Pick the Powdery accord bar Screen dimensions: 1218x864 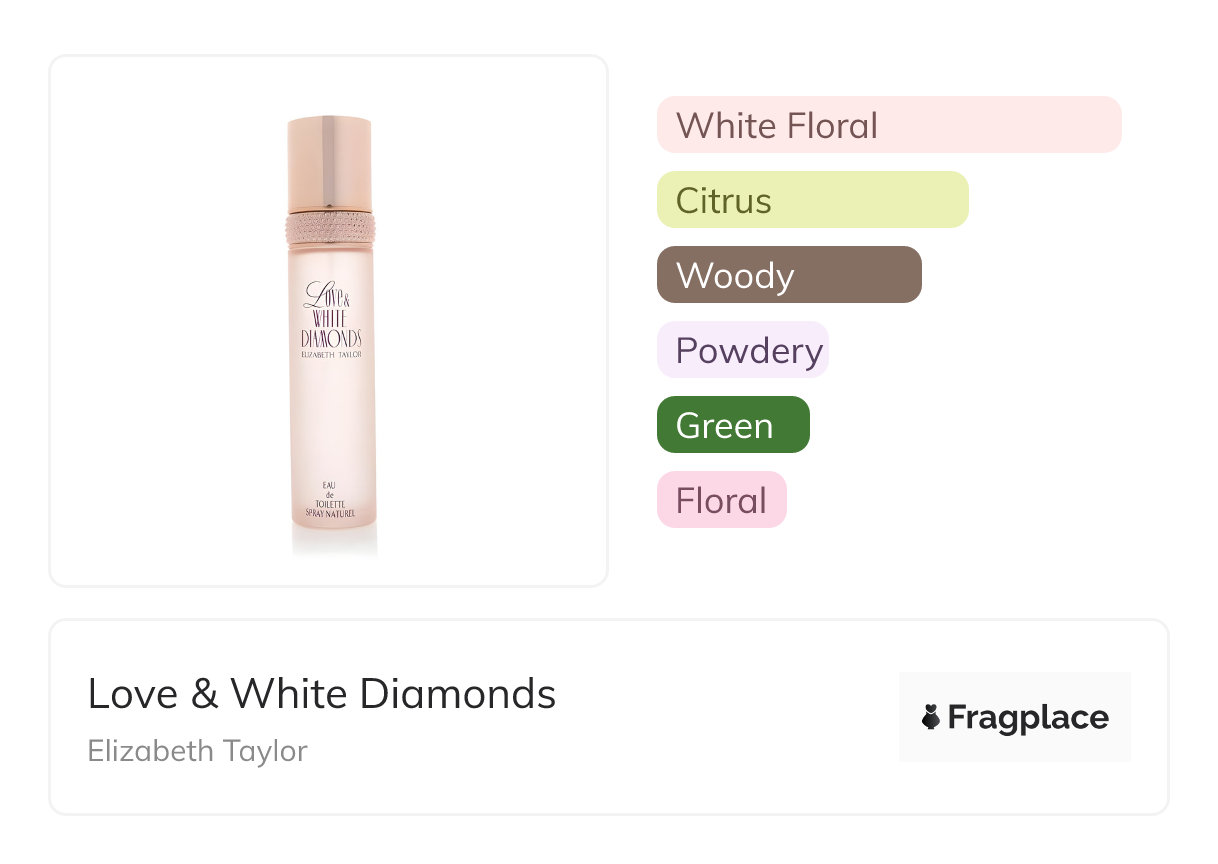[x=742, y=350]
